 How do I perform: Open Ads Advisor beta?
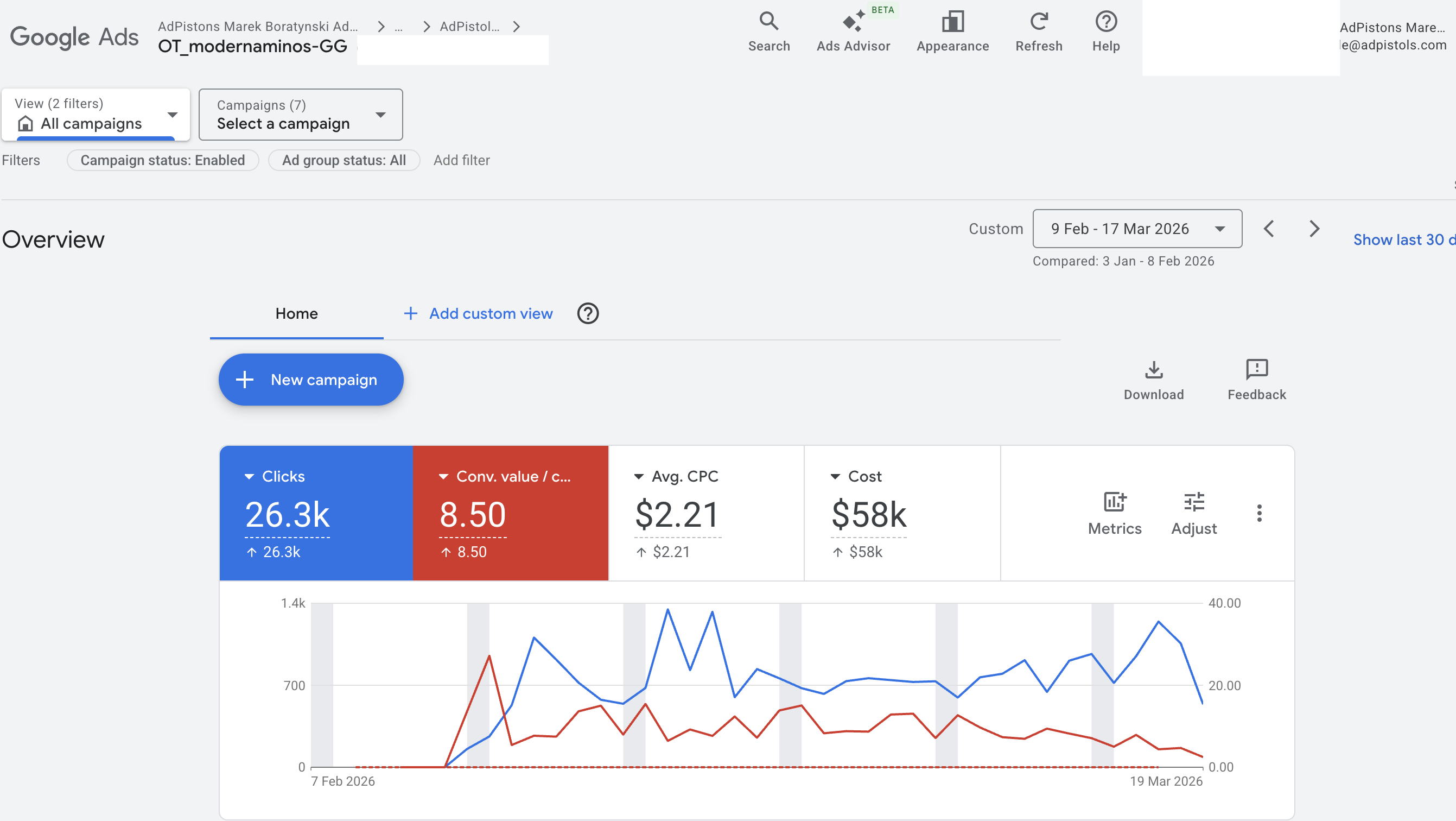pos(853,31)
